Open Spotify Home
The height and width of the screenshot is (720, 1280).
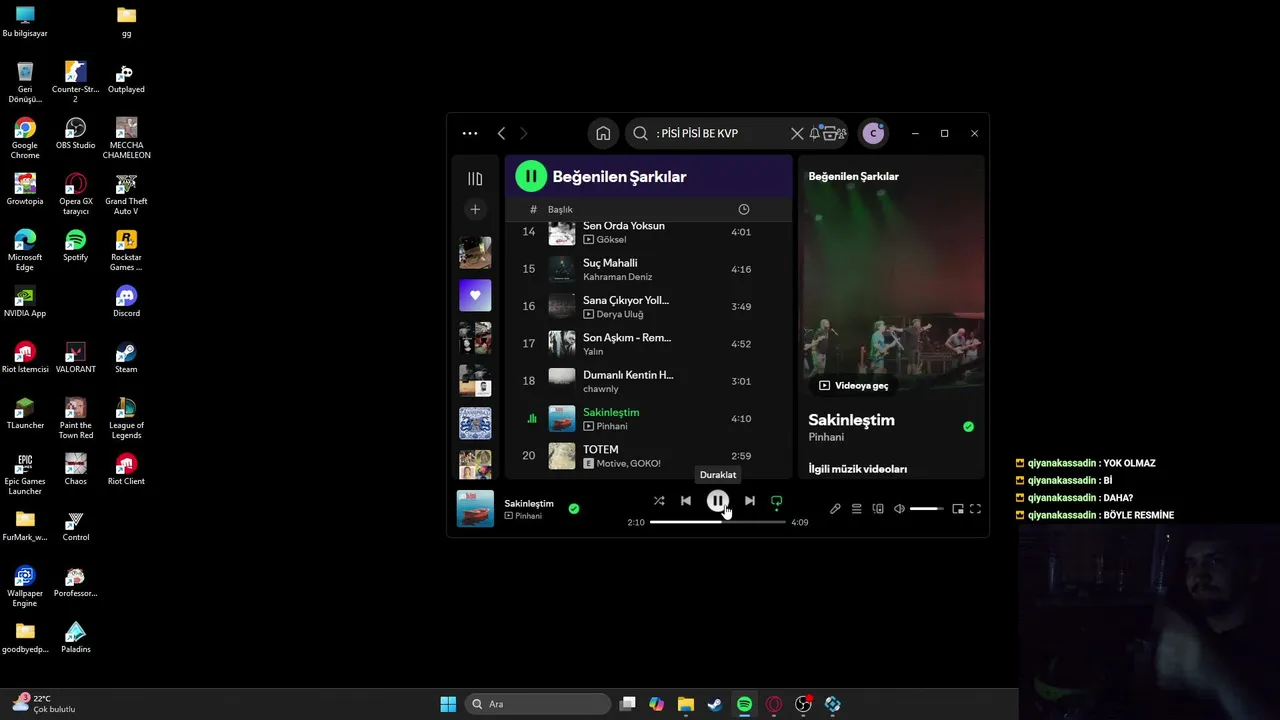pyautogui.click(x=603, y=133)
